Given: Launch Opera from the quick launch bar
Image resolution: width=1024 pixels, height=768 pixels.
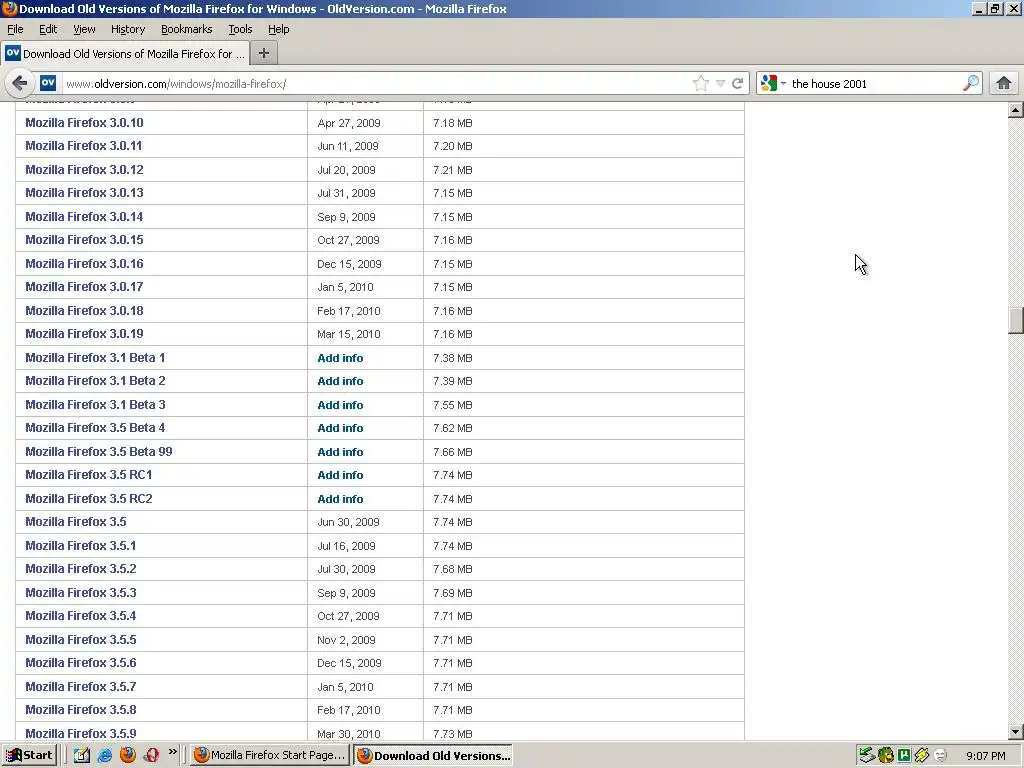Looking at the screenshot, I should point(152,756).
